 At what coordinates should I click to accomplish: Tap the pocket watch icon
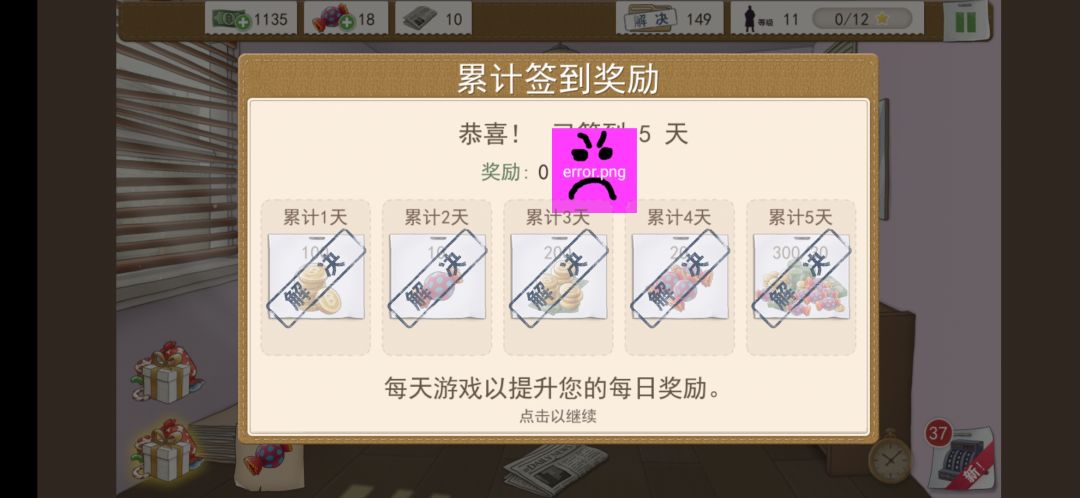(x=889, y=457)
